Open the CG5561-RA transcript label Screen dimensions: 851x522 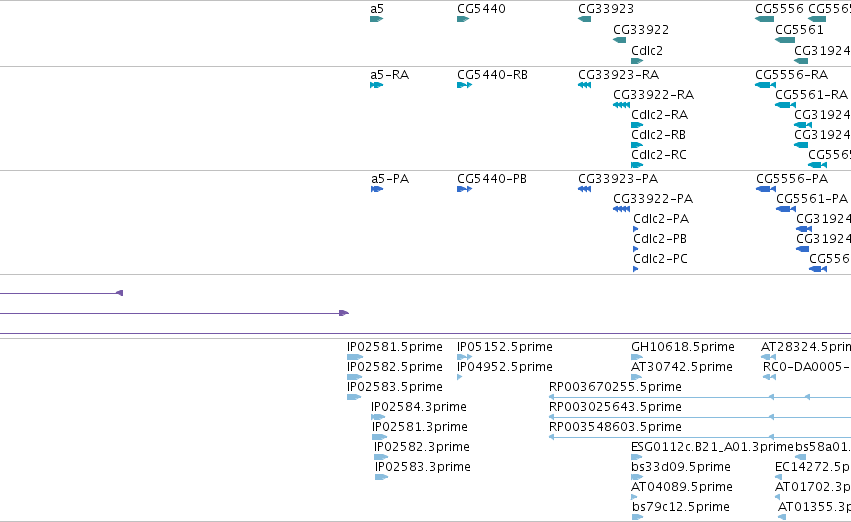coord(811,95)
